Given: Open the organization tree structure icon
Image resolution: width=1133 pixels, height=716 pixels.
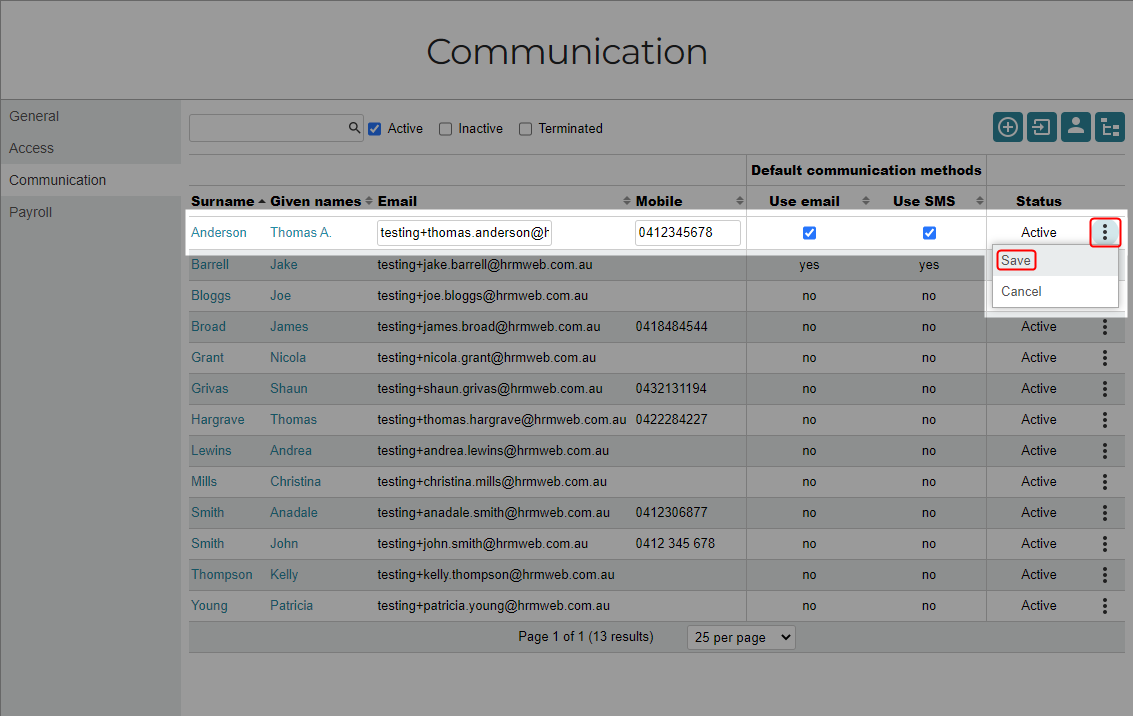Looking at the screenshot, I should [1109, 127].
